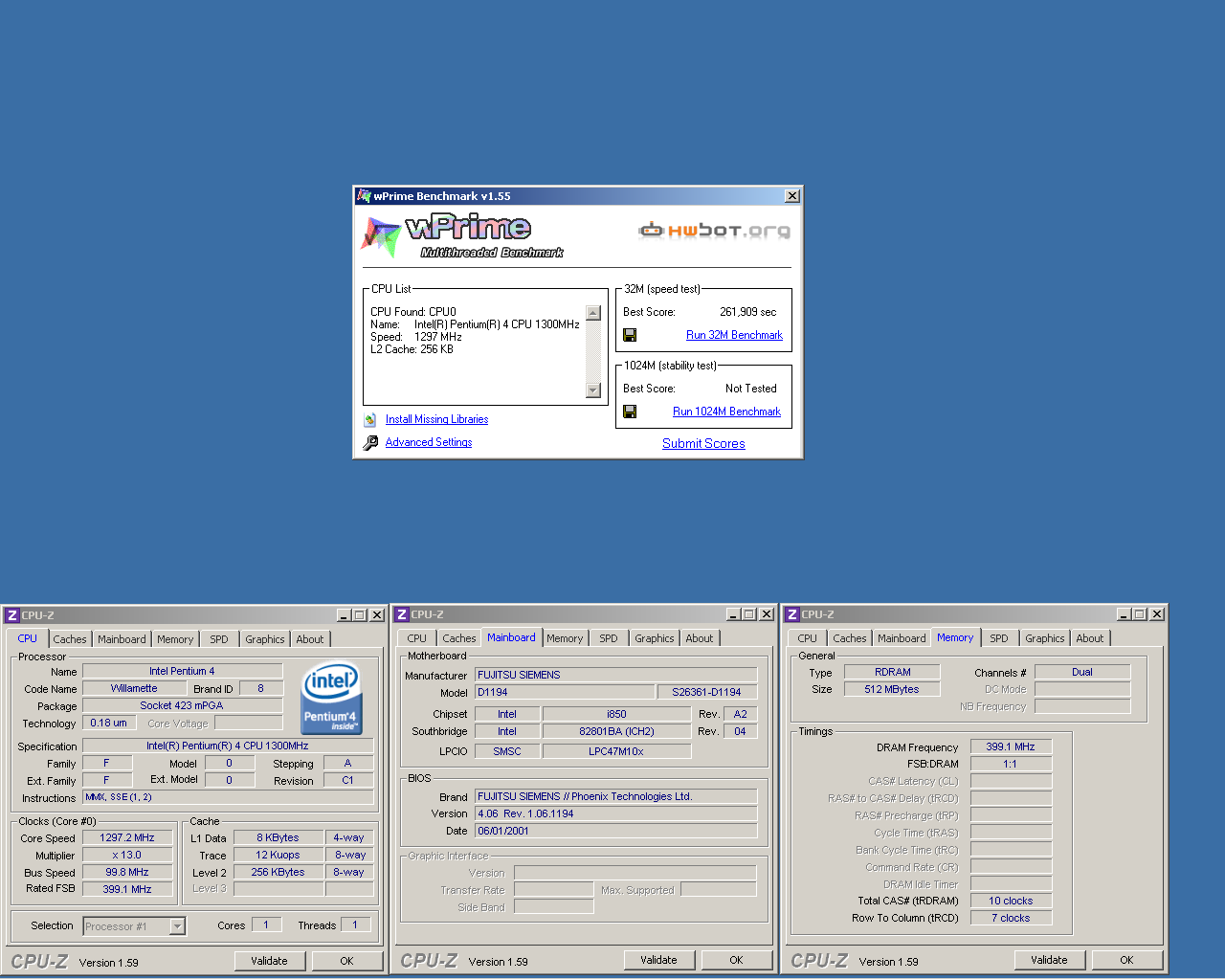Click the save icon beside Run 1024M Benchmark
The width and height of the screenshot is (1225, 980).
point(630,412)
